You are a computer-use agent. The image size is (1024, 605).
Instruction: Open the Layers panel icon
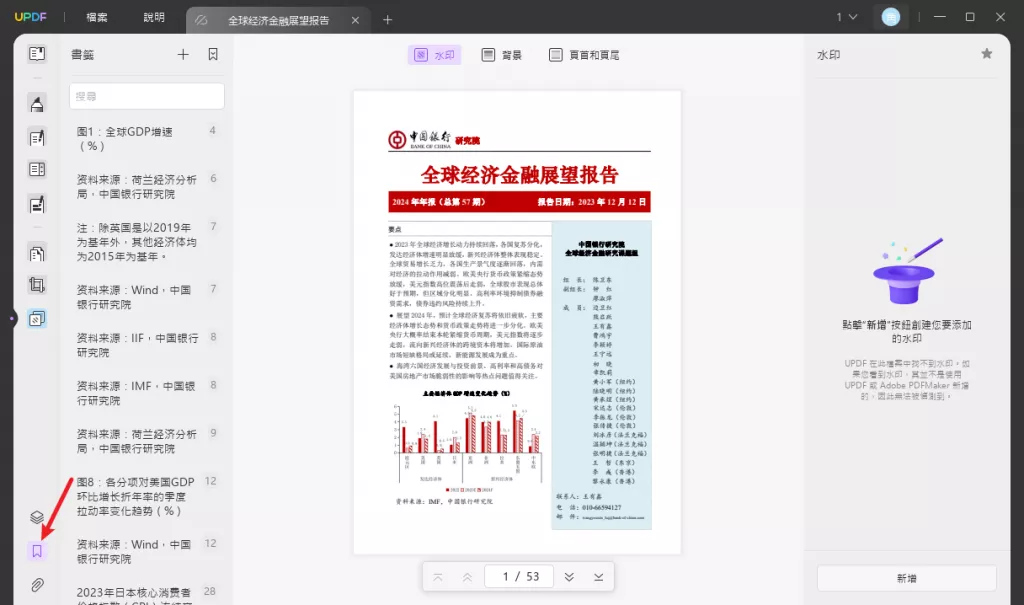37,517
